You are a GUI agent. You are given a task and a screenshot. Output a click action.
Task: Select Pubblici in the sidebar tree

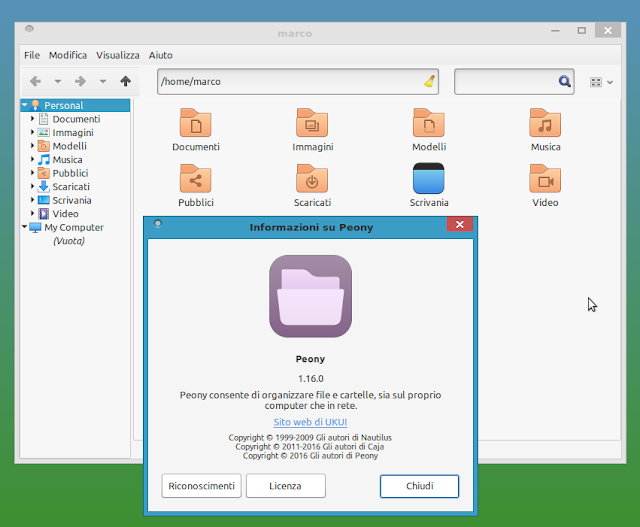click(x=70, y=173)
